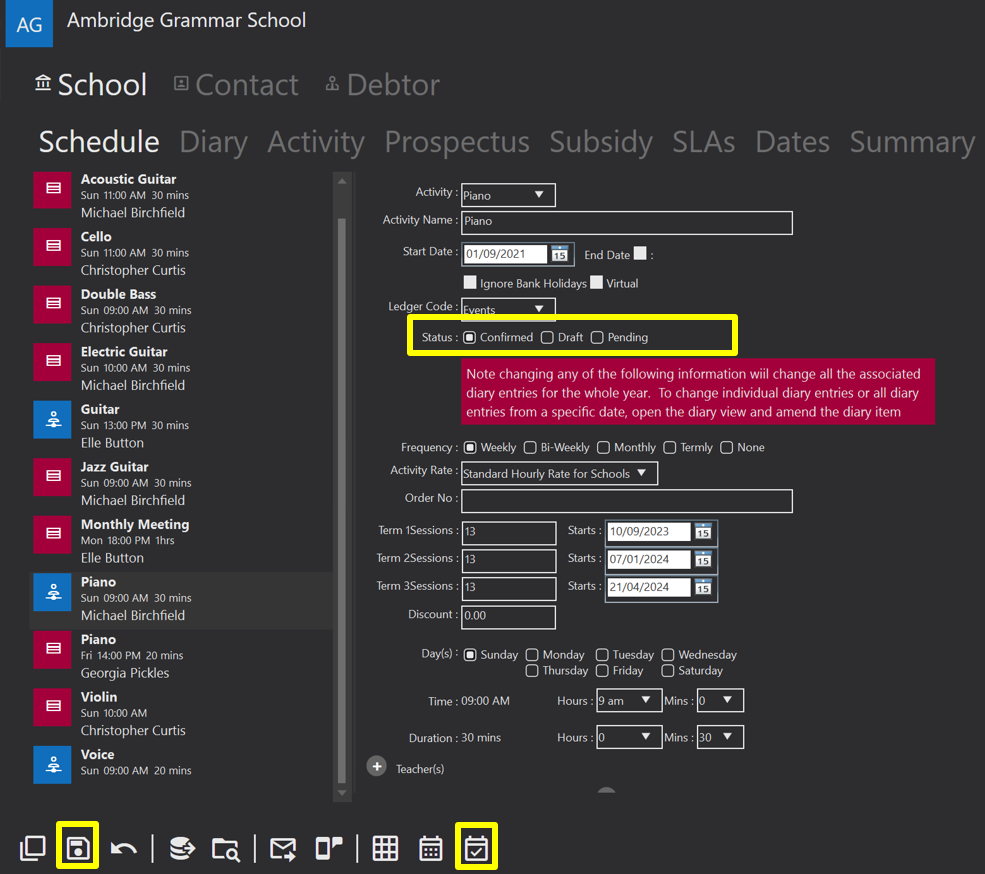The image size is (985, 874).
Task: Switch to the Activity tab
Action: point(316,142)
